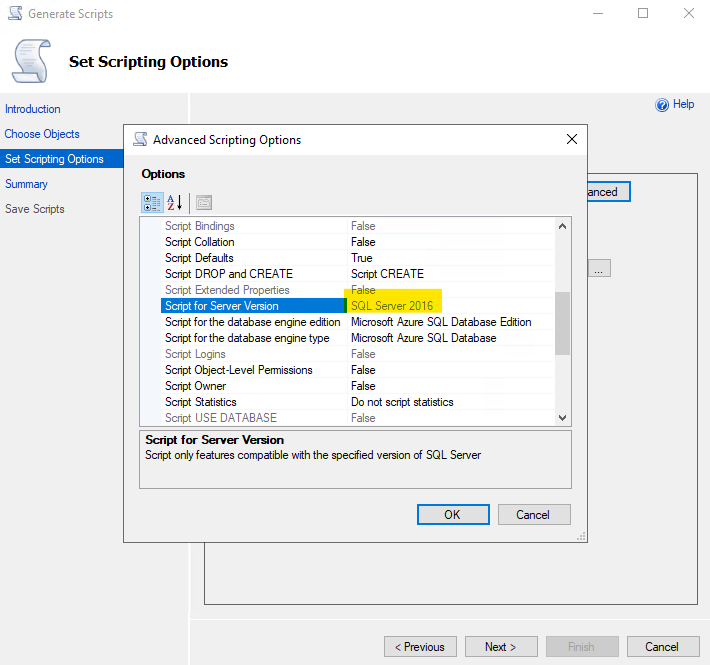This screenshot has width=710, height=665.
Task: Select the Script Statistics row
Action: [358, 402]
